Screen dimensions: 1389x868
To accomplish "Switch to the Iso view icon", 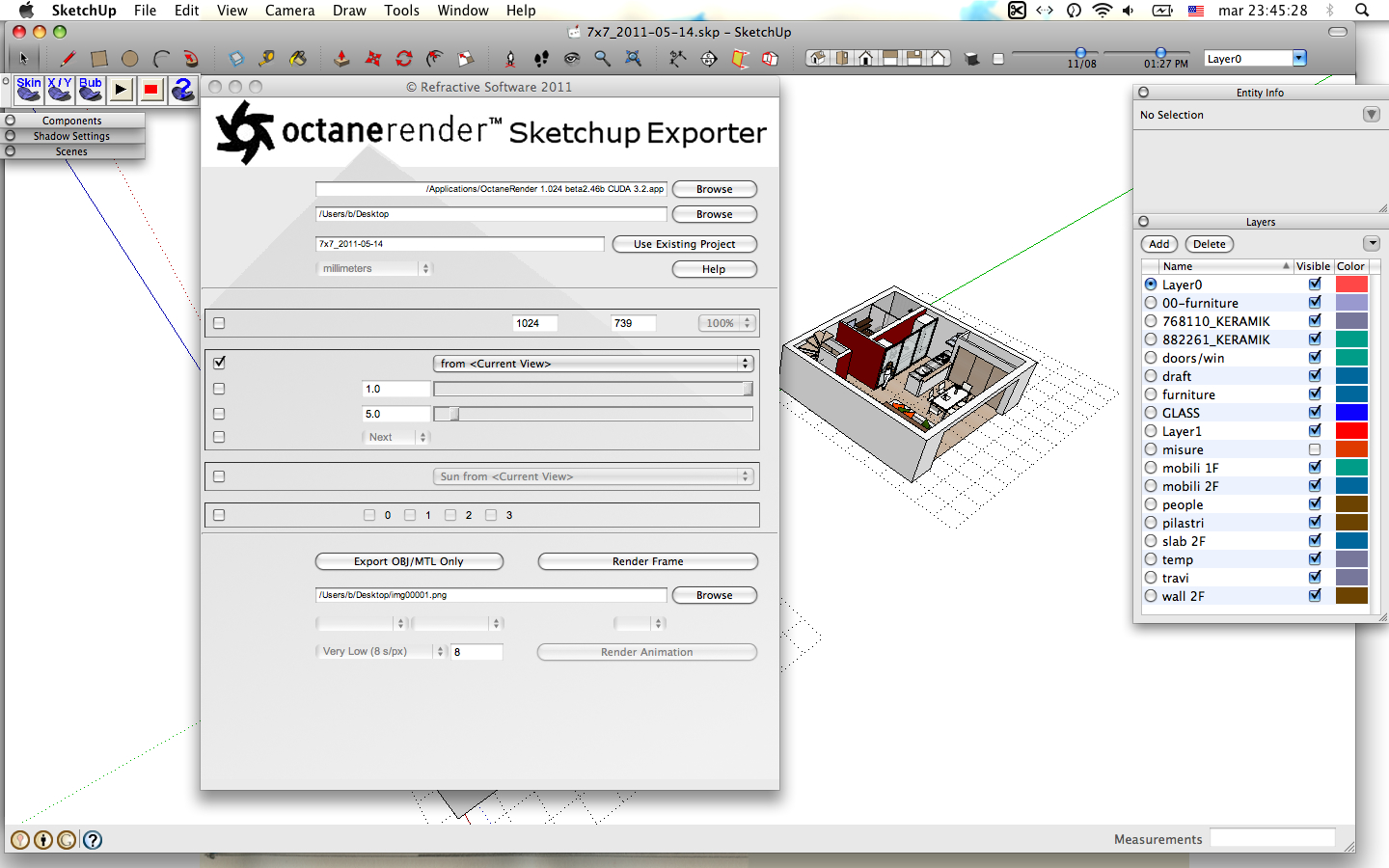I will coord(817,59).
